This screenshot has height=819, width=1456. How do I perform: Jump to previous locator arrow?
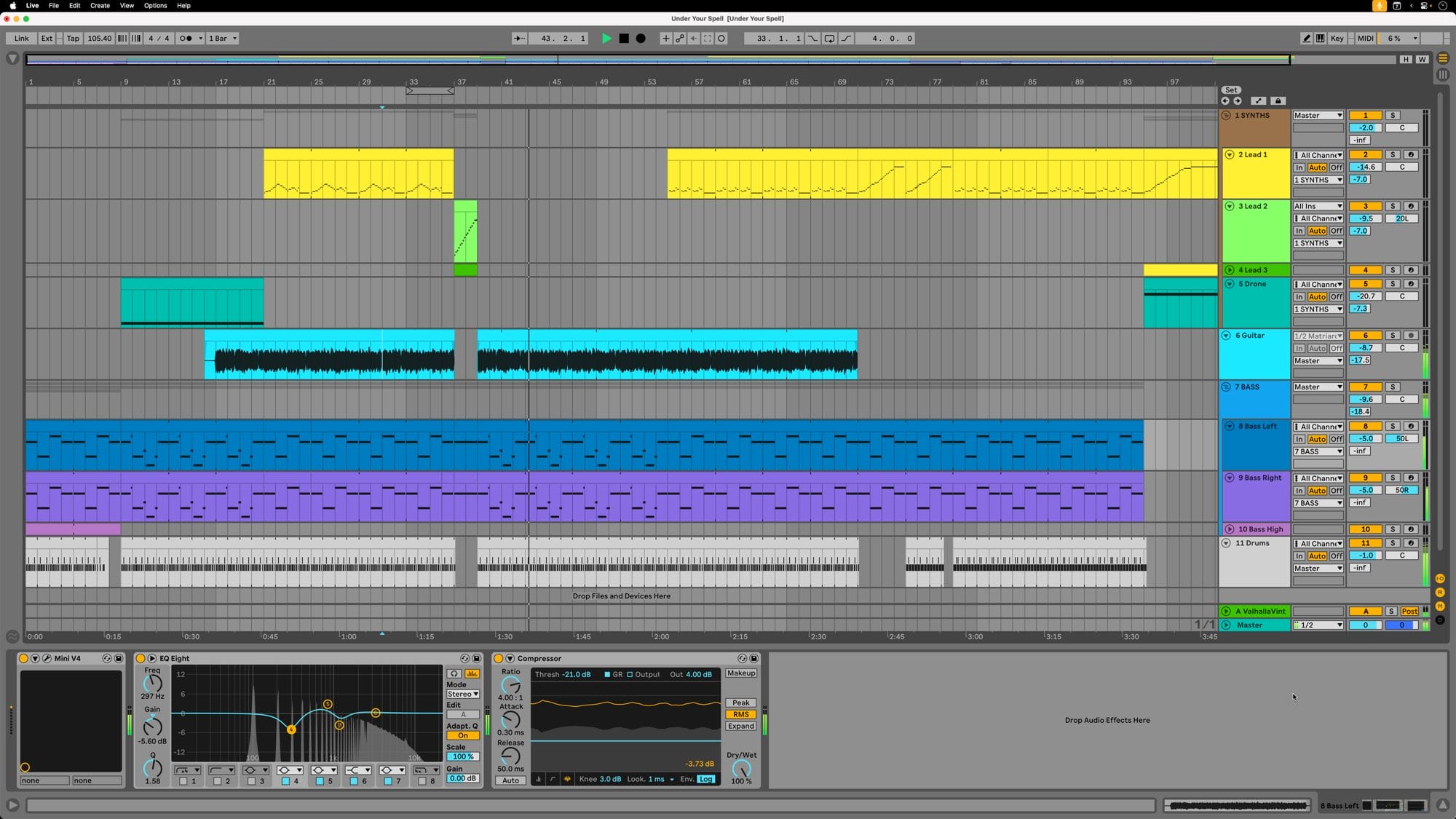(x=1225, y=101)
